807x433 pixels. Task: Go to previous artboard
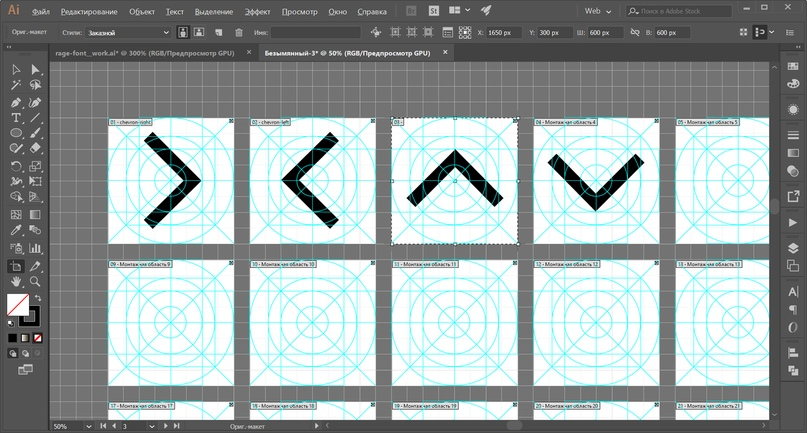(114, 426)
